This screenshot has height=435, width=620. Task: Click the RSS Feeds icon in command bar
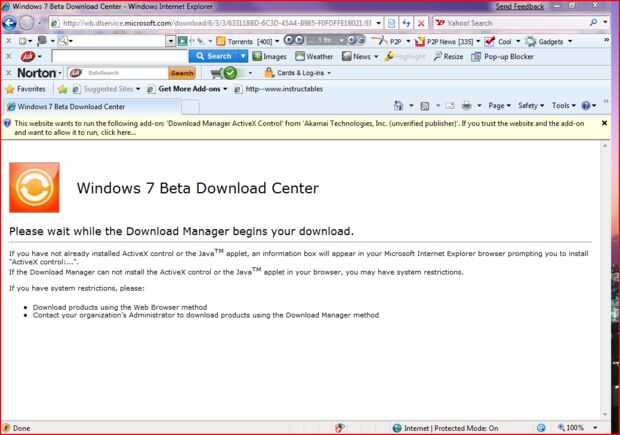tap(425, 106)
